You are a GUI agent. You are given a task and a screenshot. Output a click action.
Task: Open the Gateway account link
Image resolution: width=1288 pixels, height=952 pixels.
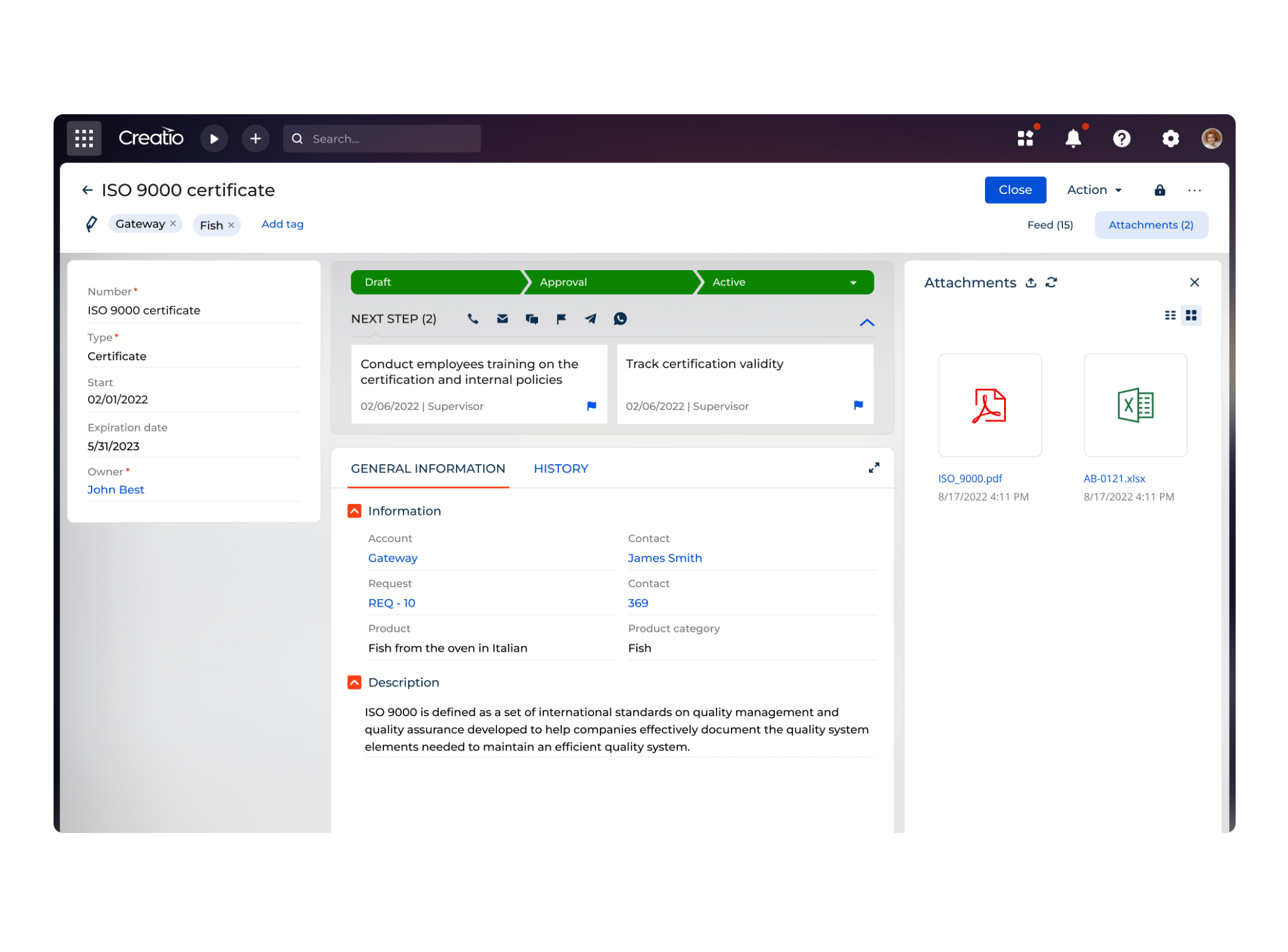pos(392,558)
